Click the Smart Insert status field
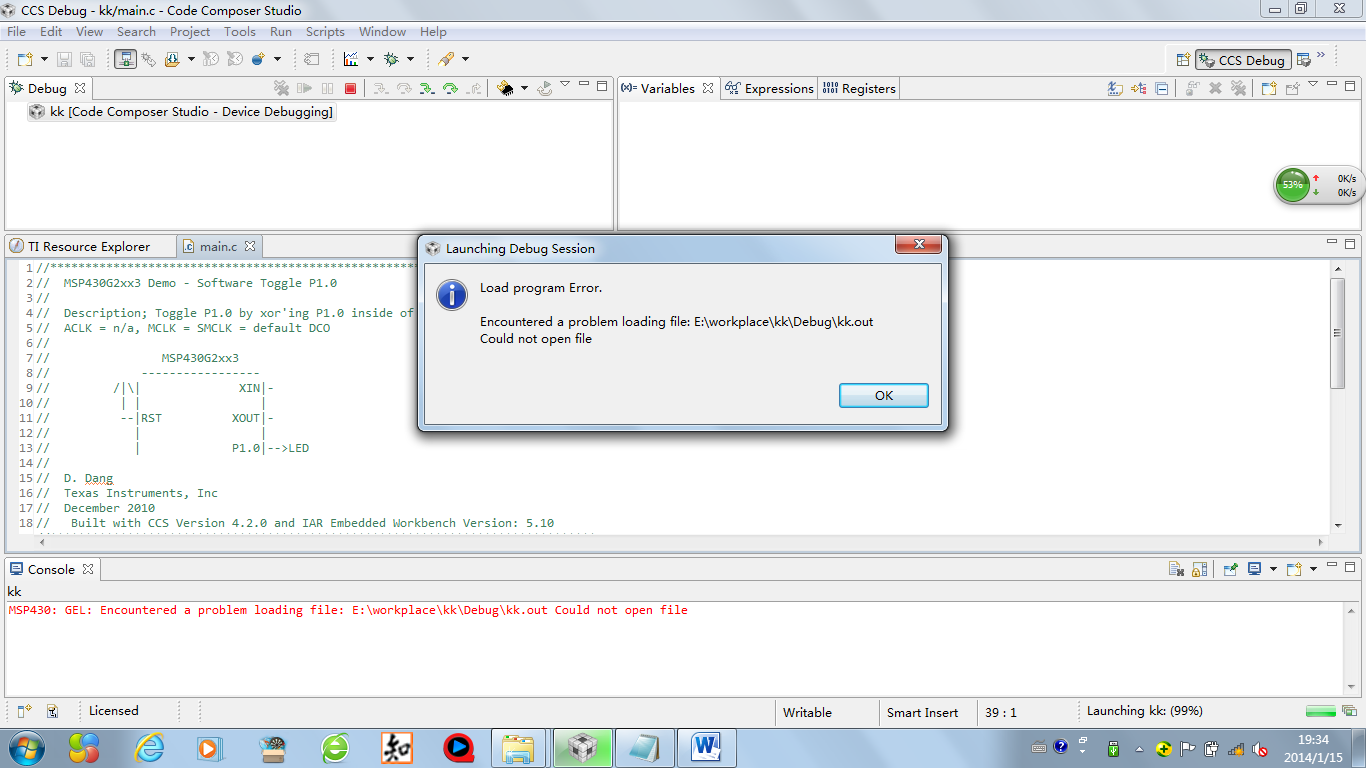Image resolution: width=1366 pixels, height=768 pixels. [x=922, y=713]
